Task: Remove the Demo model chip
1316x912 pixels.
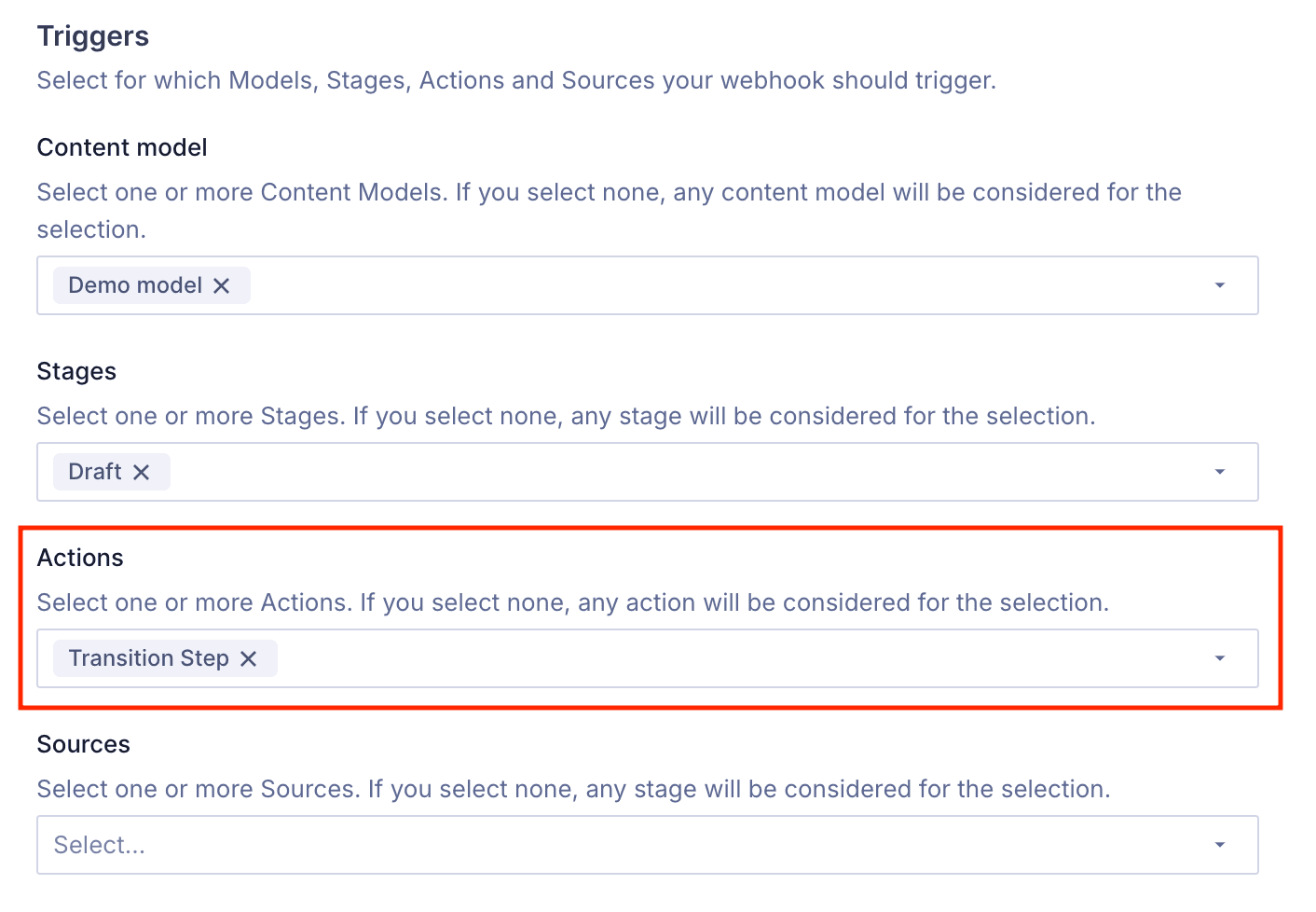Action: [222, 286]
